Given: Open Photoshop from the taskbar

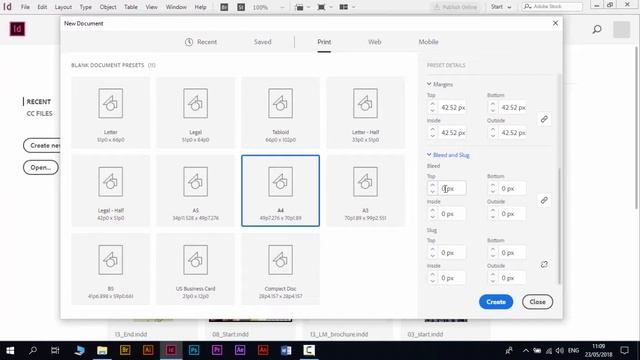Looking at the screenshot, I should 194,350.
